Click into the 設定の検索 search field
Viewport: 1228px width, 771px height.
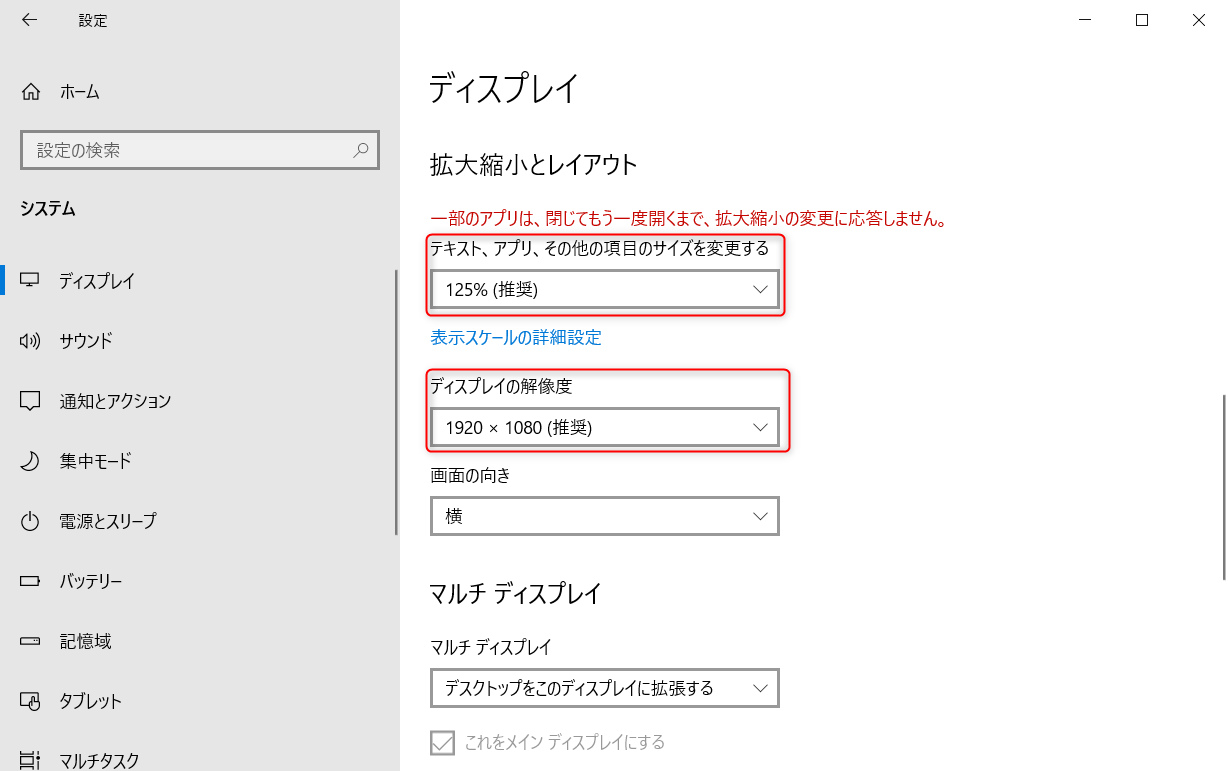200,150
